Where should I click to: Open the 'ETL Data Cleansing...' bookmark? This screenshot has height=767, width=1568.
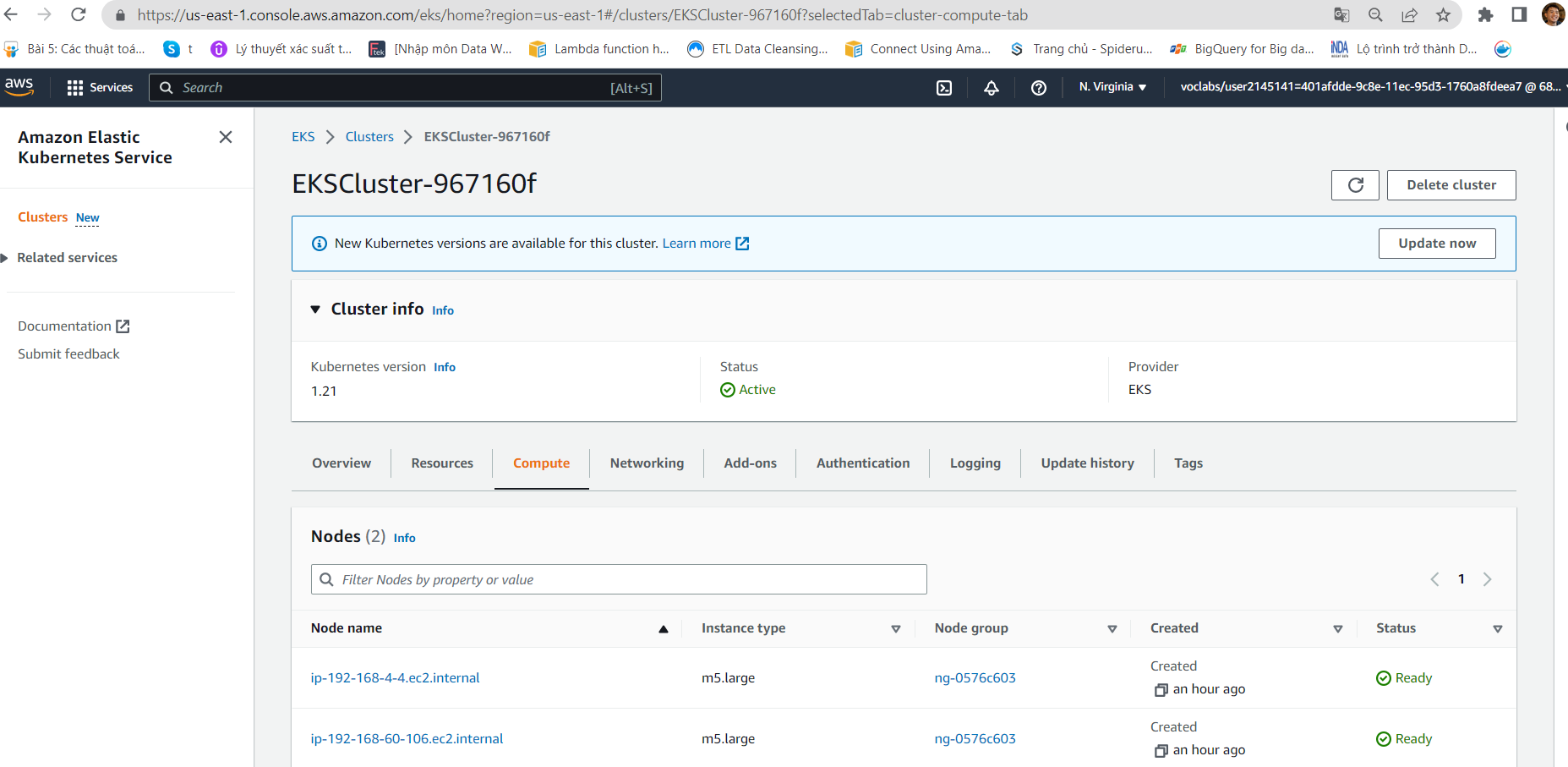click(757, 49)
